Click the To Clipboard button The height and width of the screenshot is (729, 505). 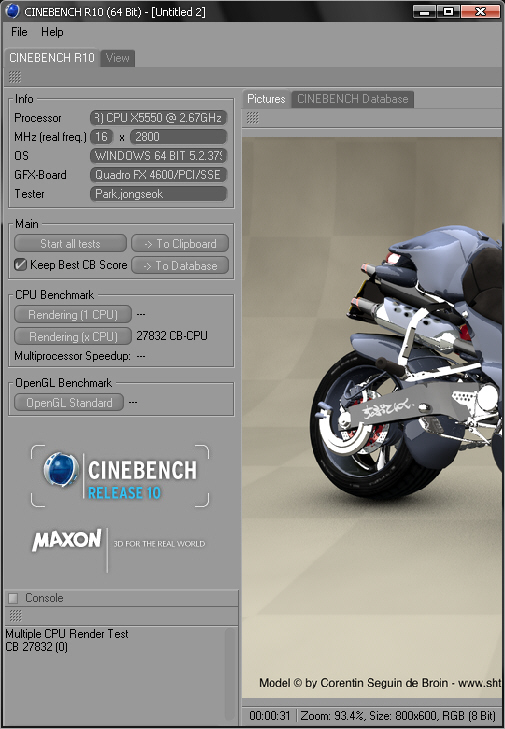click(x=180, y=244)
